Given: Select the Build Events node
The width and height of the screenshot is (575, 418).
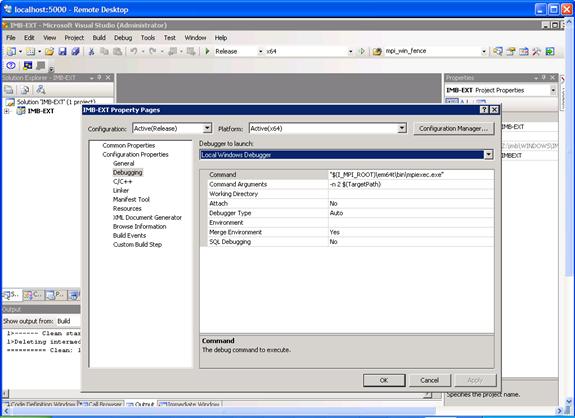Looking at the screenshot, I should click(129, 235).
